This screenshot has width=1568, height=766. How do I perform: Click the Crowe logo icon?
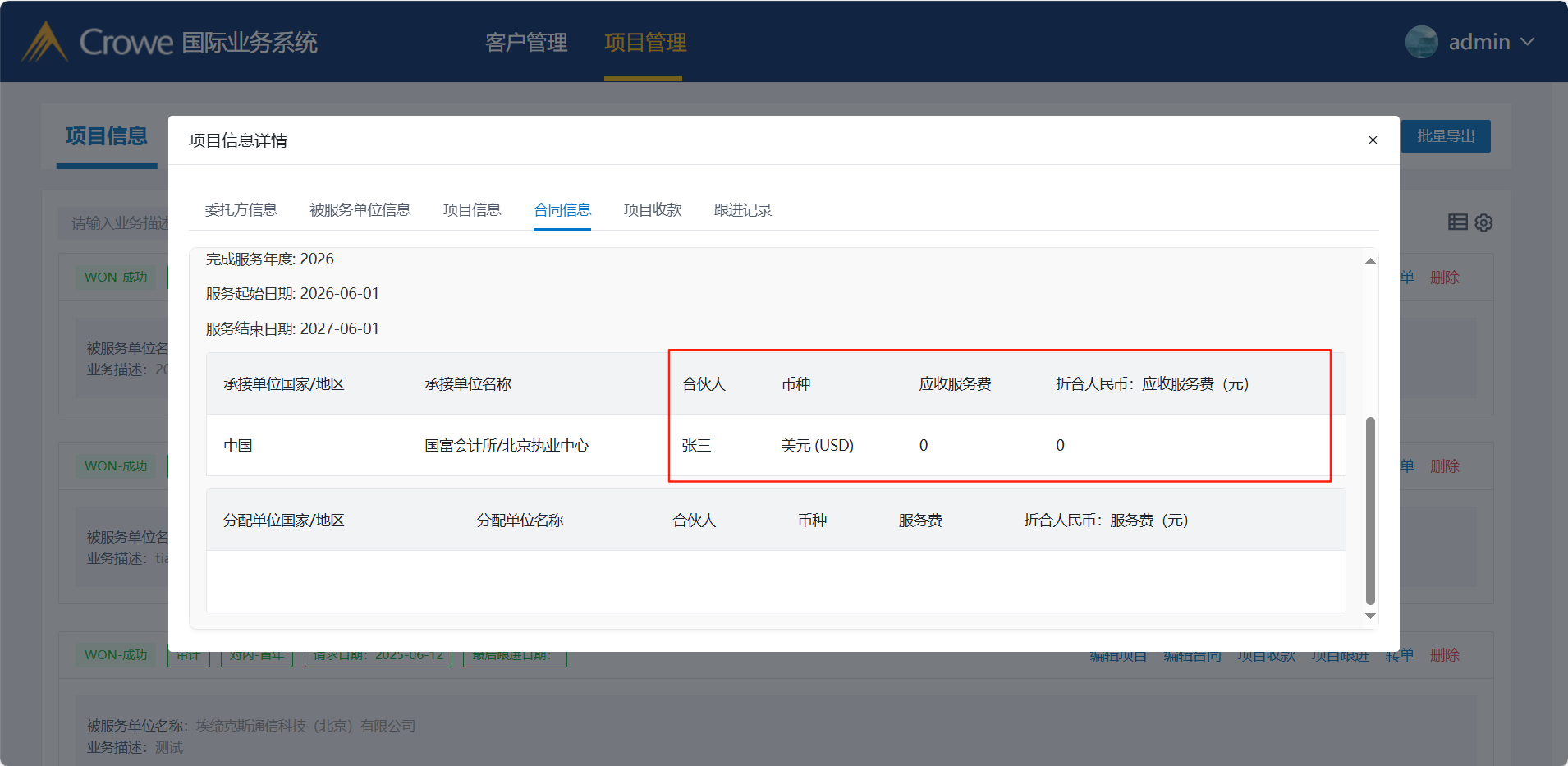[44, 42]
